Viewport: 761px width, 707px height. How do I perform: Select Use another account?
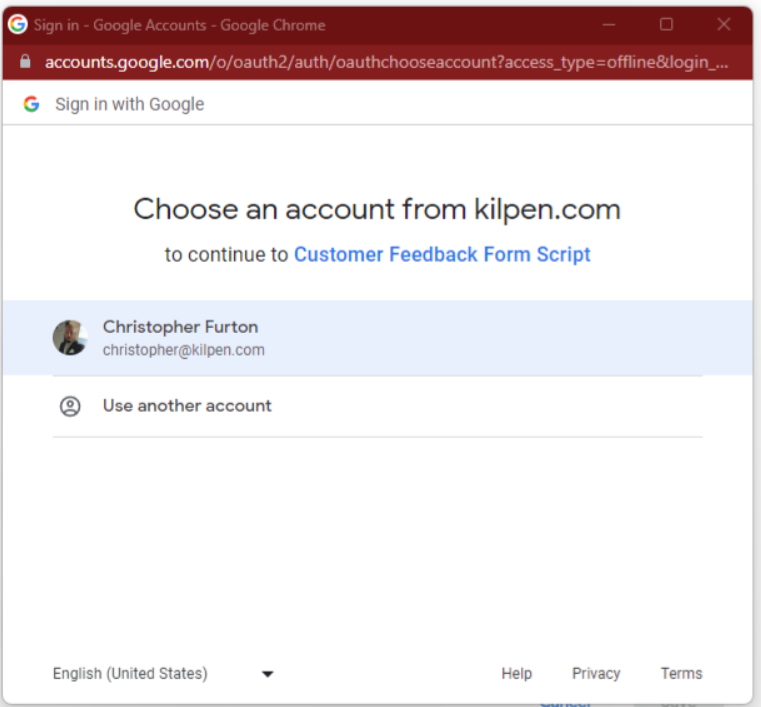tap(378, 406)
